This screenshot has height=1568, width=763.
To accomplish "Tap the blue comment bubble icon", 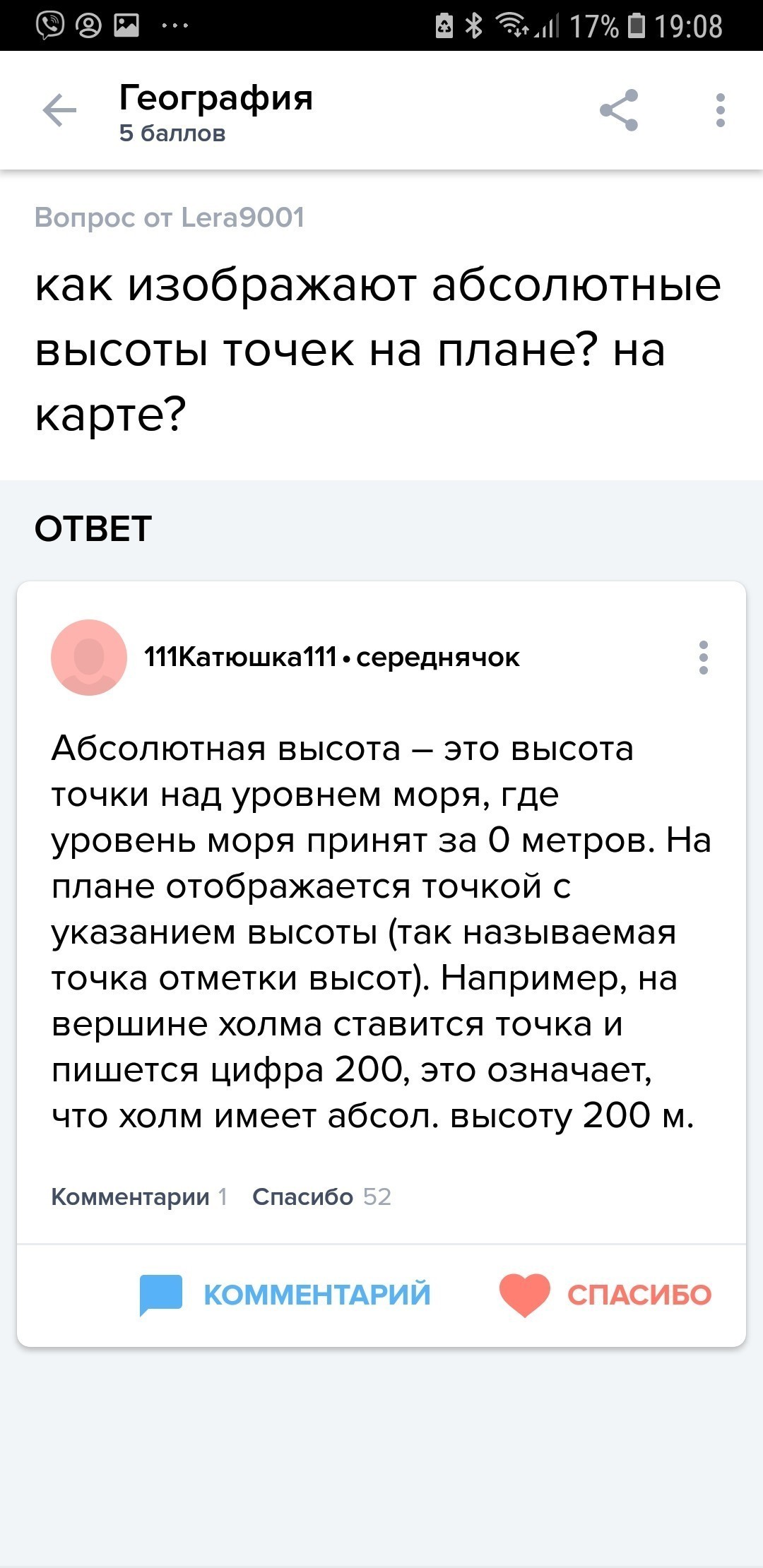I will (x=161, y=1295).
